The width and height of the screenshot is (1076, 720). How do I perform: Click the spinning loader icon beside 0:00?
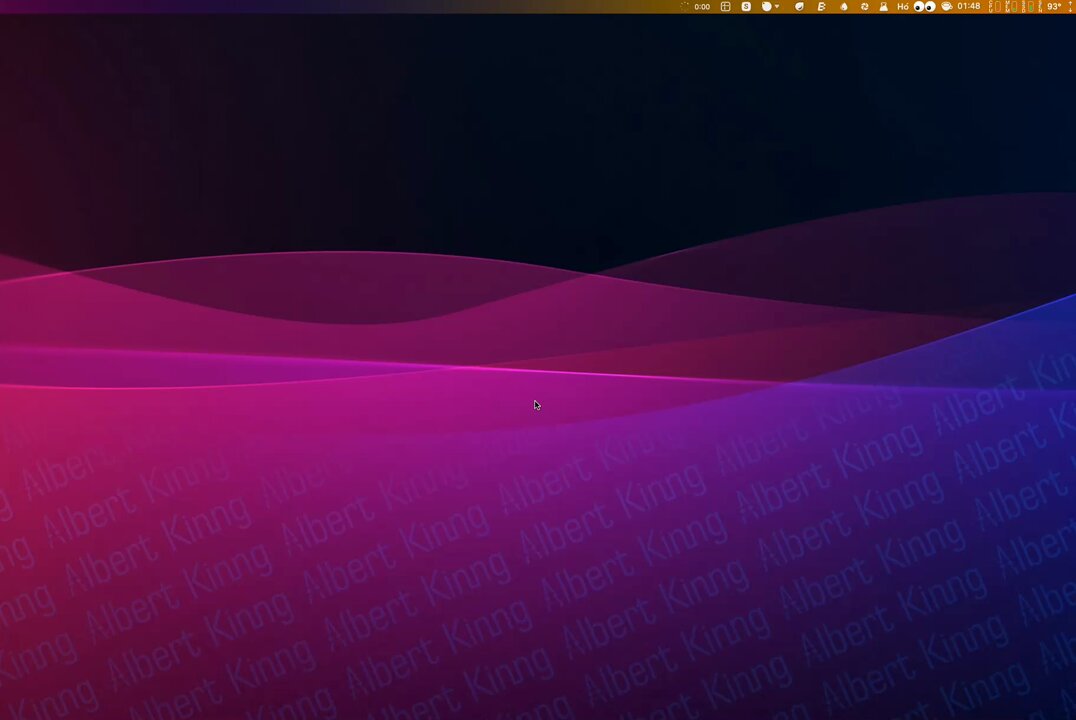[x=685, y=7]
